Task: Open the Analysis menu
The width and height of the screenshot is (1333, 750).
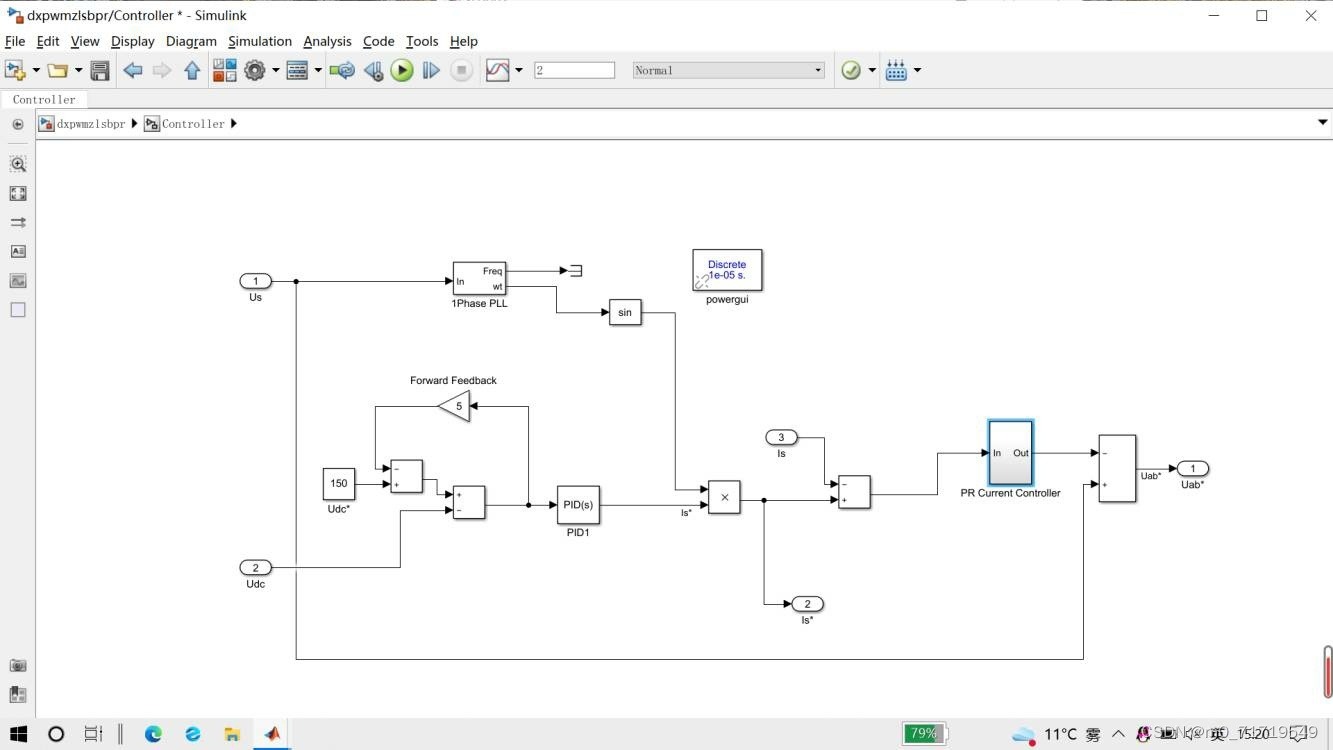Action: coord(327,41)
